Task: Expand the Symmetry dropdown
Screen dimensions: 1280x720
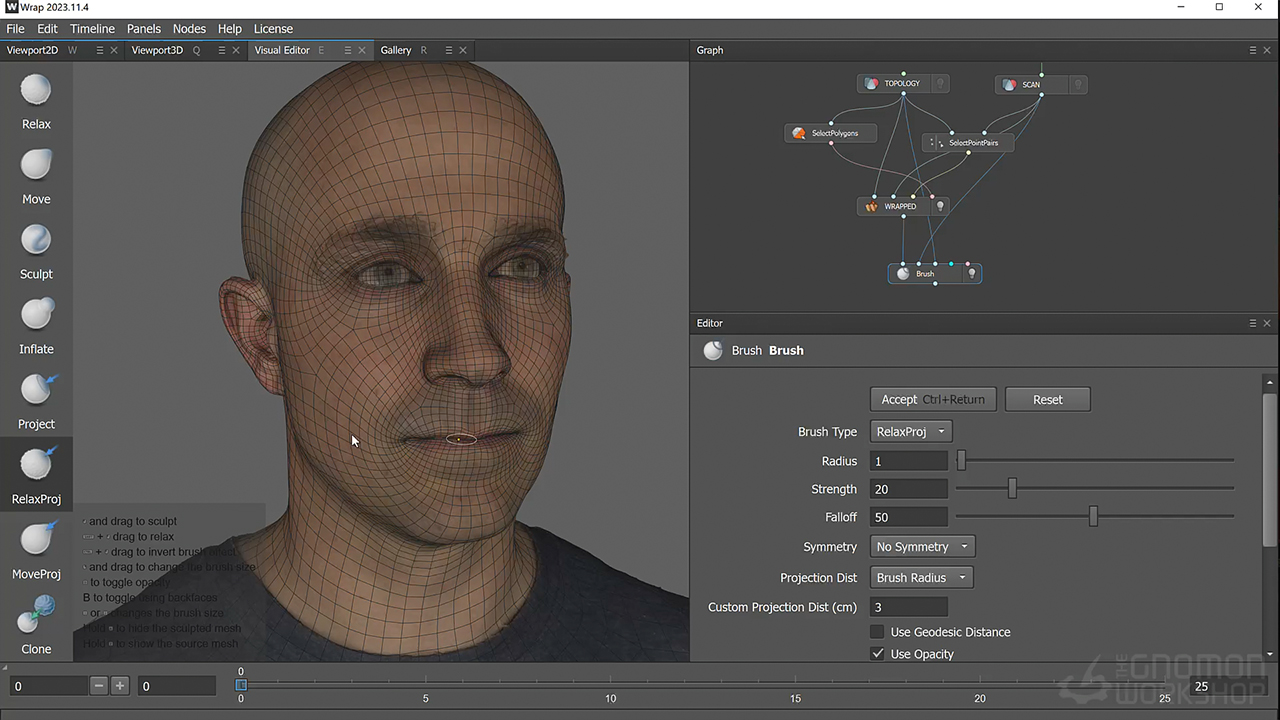Action: point(921,547)
